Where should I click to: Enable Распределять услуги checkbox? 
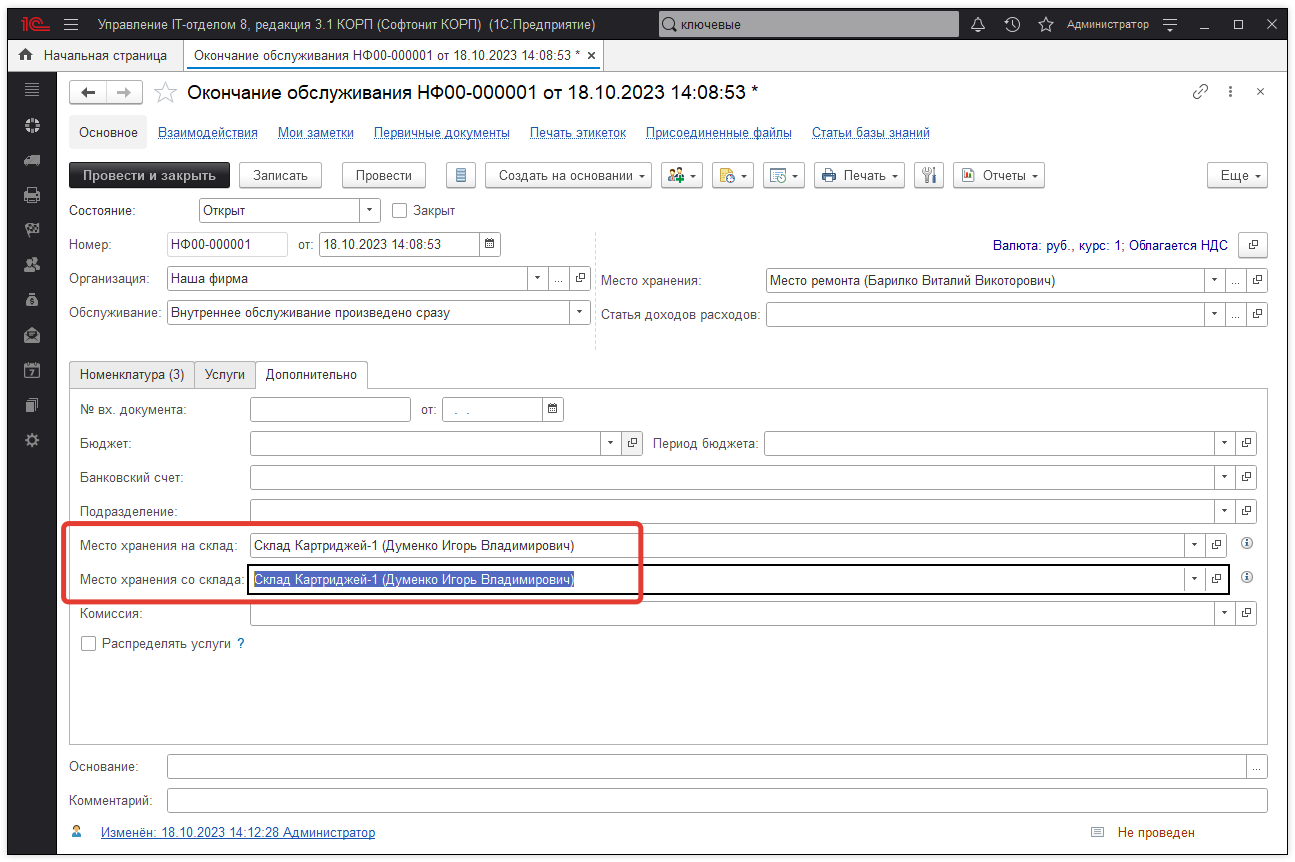coord(89,644)
